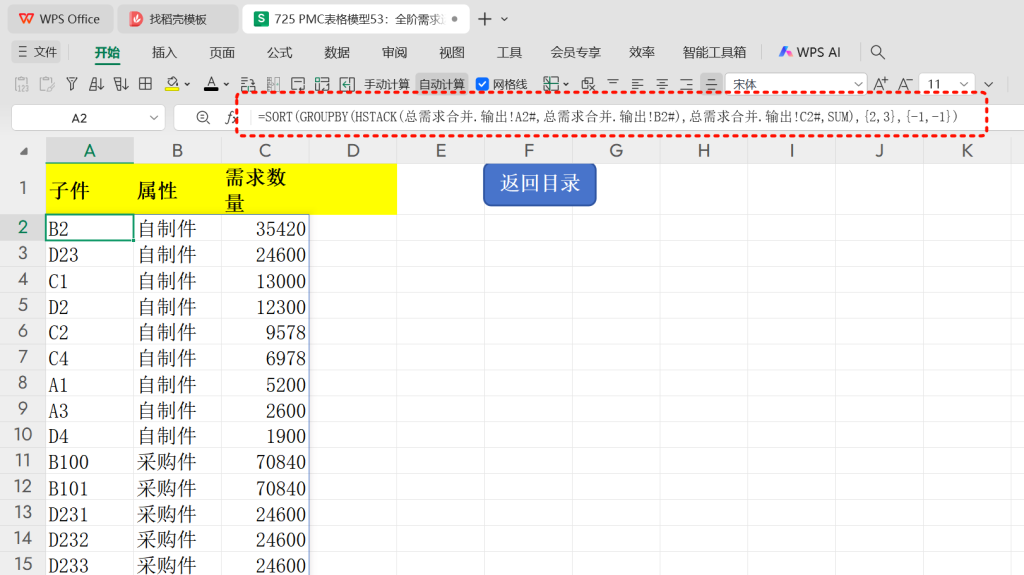Open the freeze panes dropdown arrow
This screenshot has height=575, width=1024.
pyautogui.click(x=566, y=84)
